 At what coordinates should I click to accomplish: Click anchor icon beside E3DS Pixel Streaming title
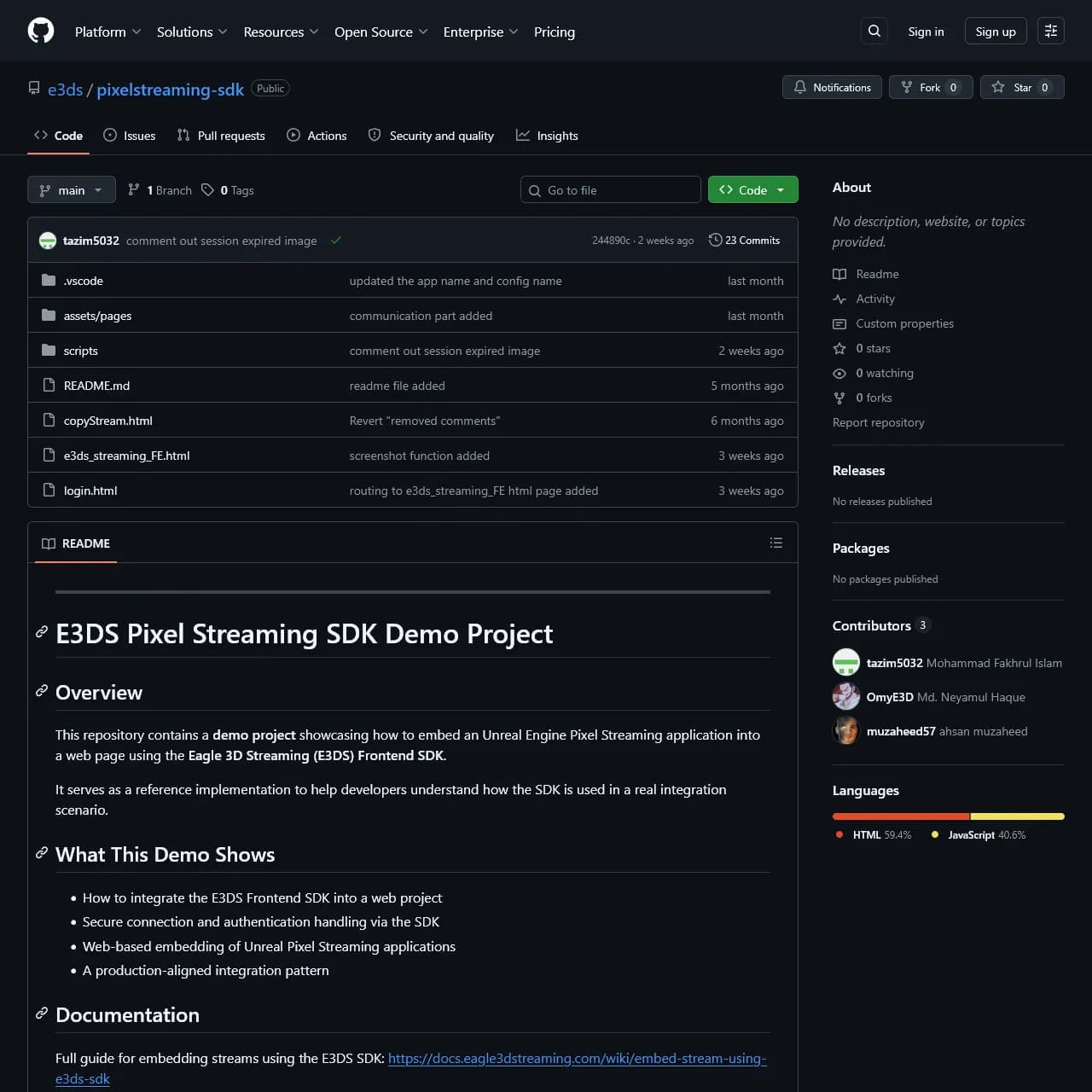(x=41, y=632)
